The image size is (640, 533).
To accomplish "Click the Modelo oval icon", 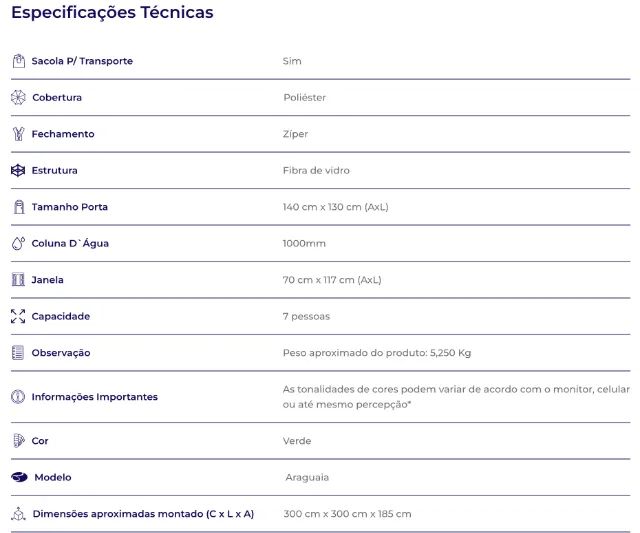I will pos(19,477).
